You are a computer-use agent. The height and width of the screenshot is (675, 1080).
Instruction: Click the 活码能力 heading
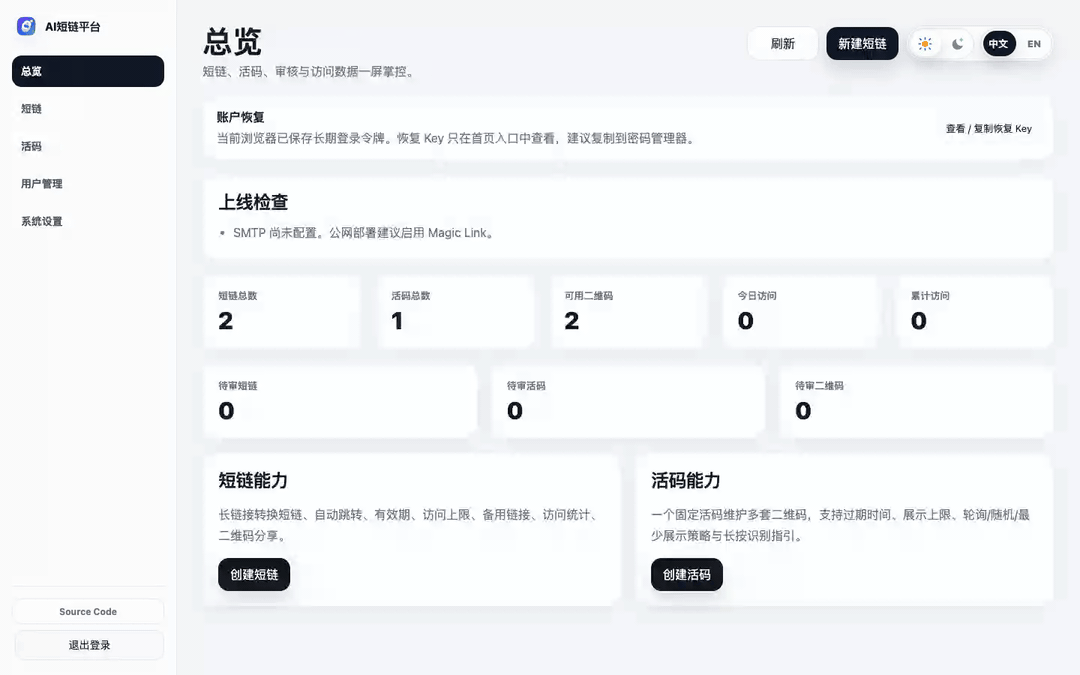coord(686,481)
